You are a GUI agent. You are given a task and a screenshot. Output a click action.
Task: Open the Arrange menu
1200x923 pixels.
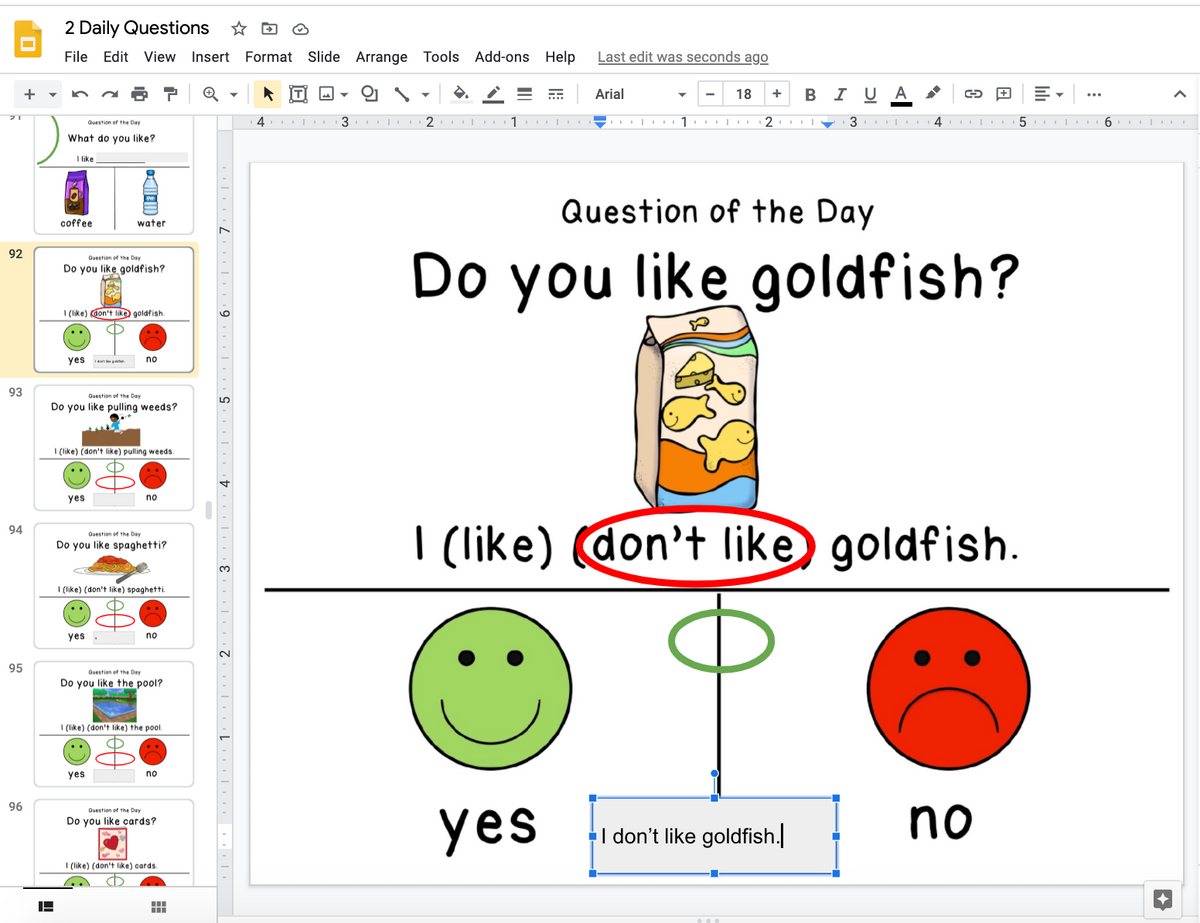coord(381,57)
